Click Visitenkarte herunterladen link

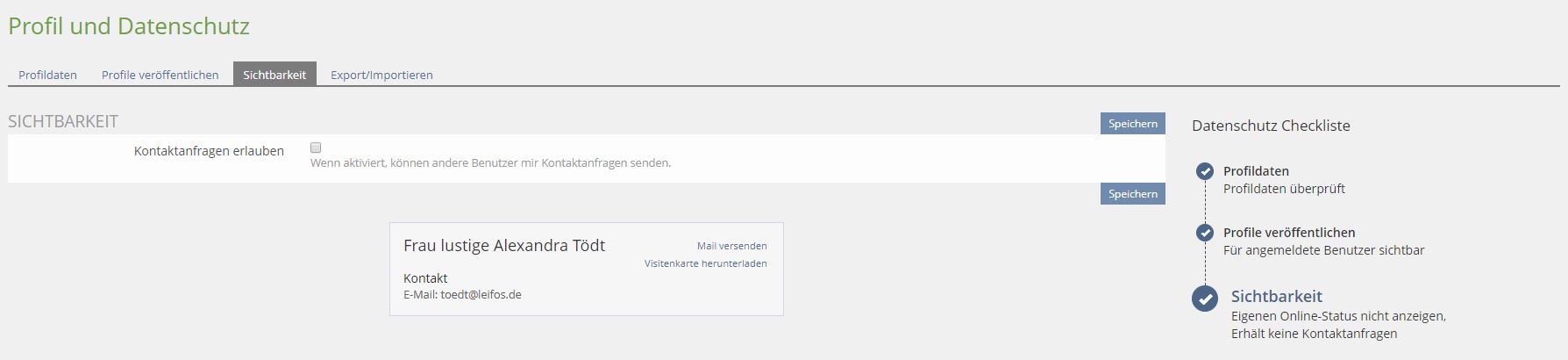[x=705, y=263]
